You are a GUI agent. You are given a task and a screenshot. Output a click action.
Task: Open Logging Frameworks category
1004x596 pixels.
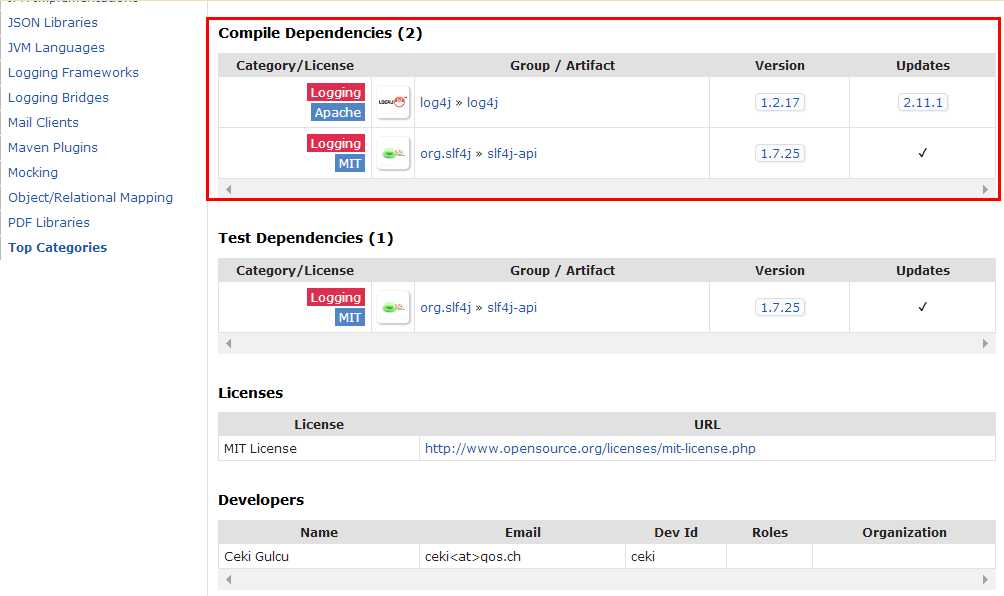(x=73, y=72)
